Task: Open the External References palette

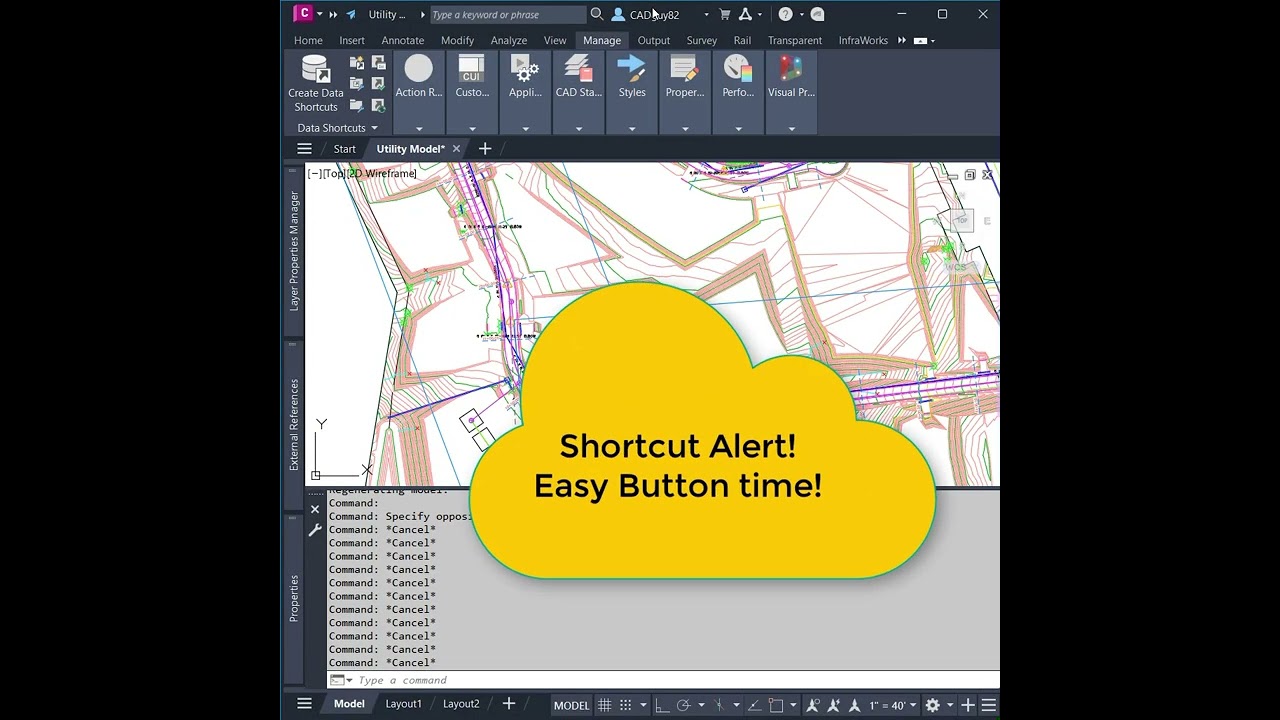Action: coord(294,424)
